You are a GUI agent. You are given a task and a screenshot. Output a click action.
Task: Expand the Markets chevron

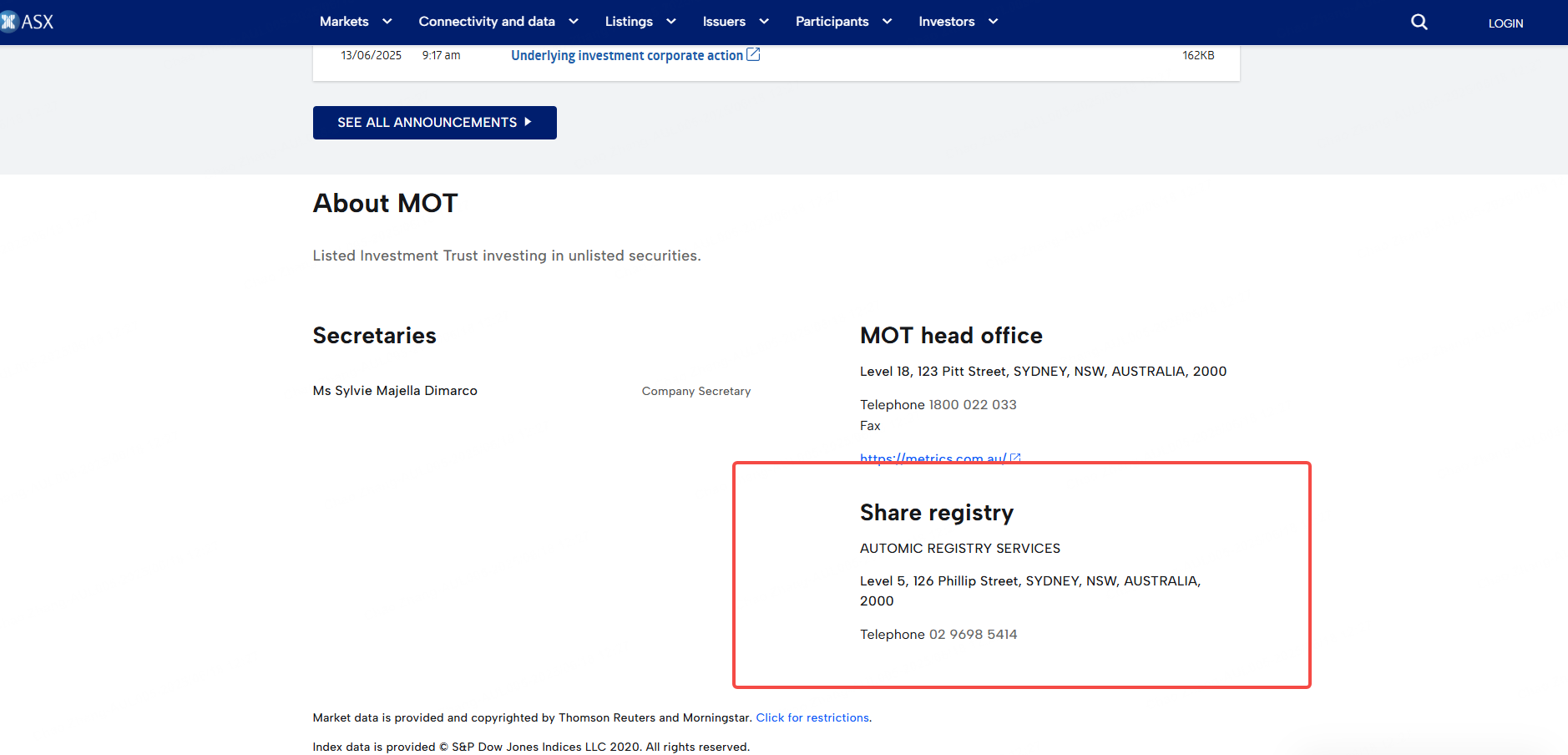[387, 22]
